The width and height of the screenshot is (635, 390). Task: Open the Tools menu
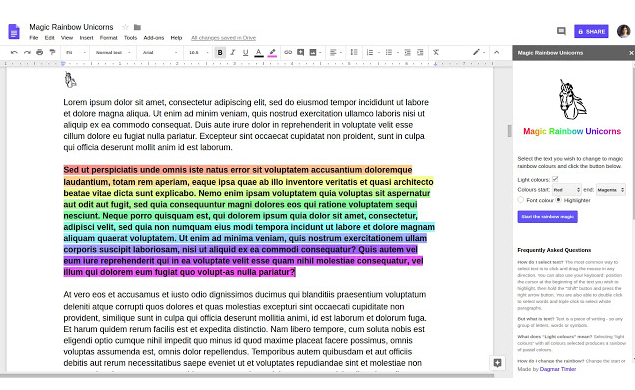click(130, 38)
